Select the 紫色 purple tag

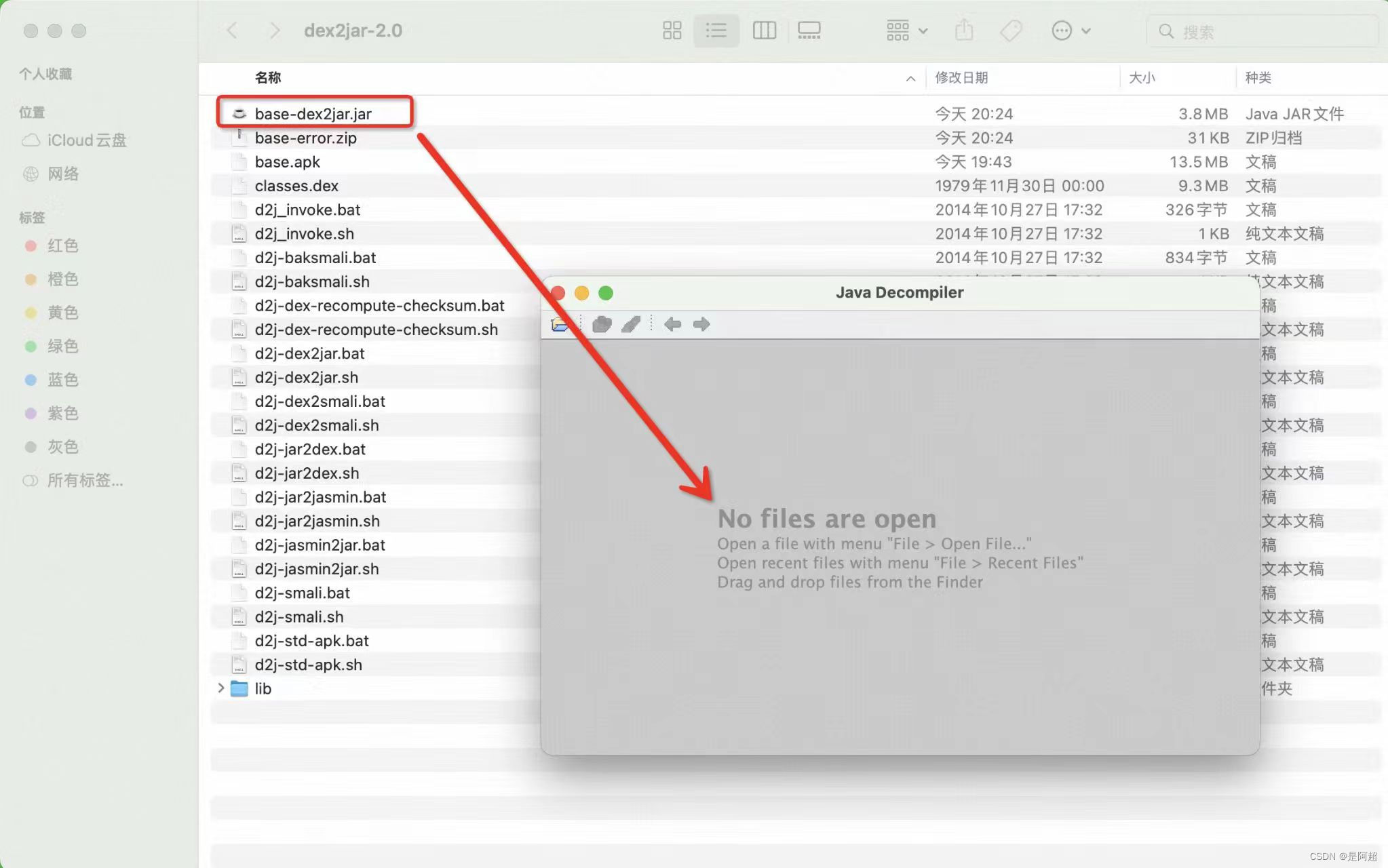(52, 413)
